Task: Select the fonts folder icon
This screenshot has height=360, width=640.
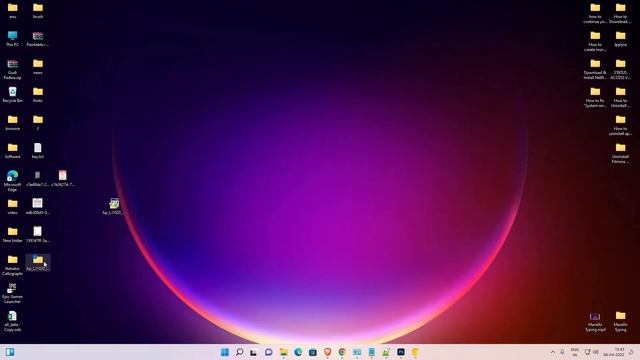Action: 38,95
